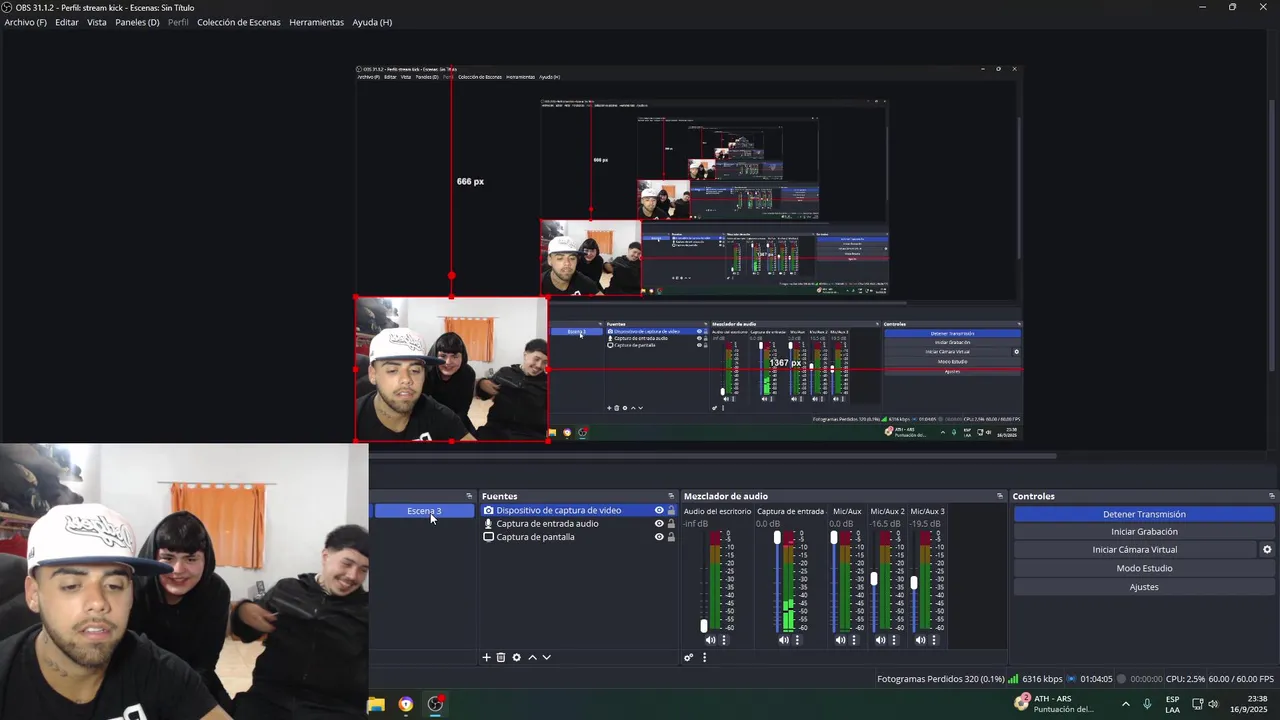Viewport: 1280px width, 720px height.
Task: Click the microphone icon in system tray
Action: (1147, 704)
